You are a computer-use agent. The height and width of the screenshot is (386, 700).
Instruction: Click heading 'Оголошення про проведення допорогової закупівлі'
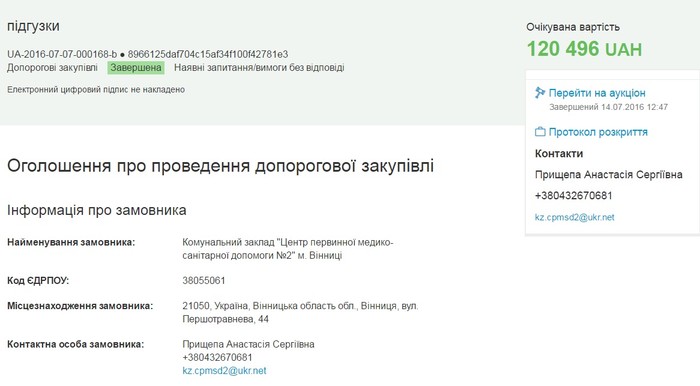pyautogui.click(x=221, y=166)
